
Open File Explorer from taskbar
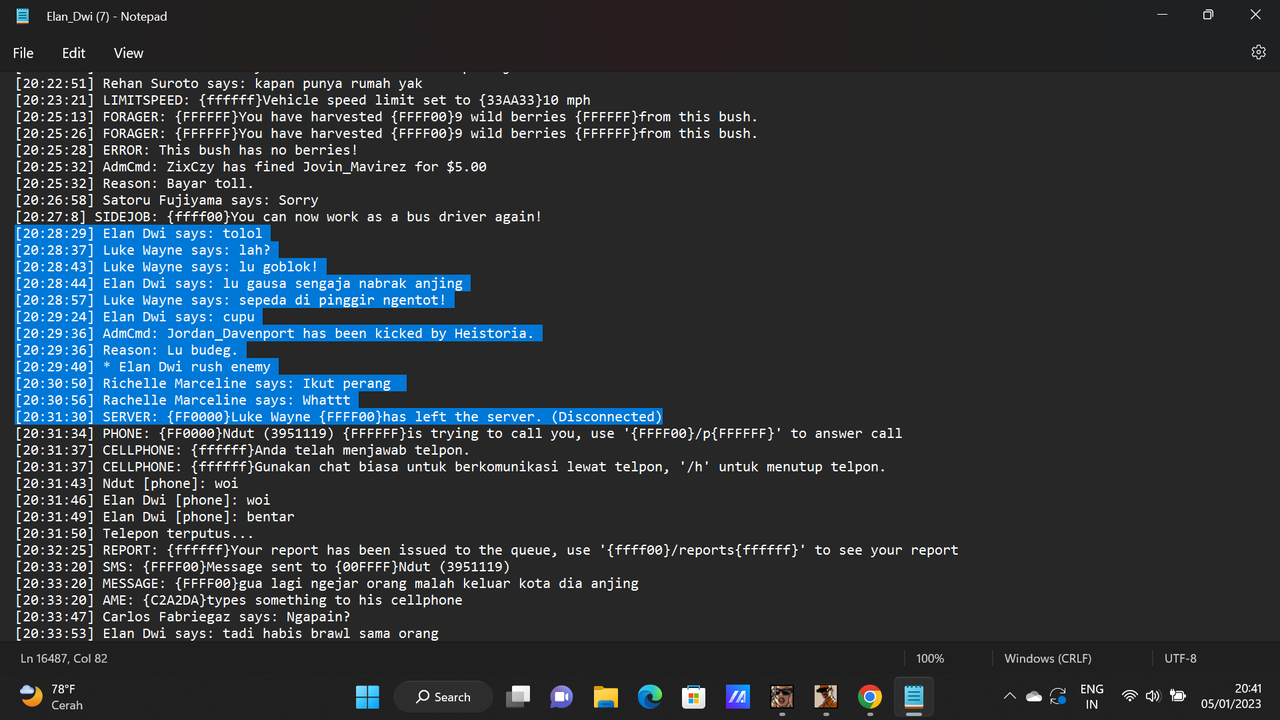point(606,696)
